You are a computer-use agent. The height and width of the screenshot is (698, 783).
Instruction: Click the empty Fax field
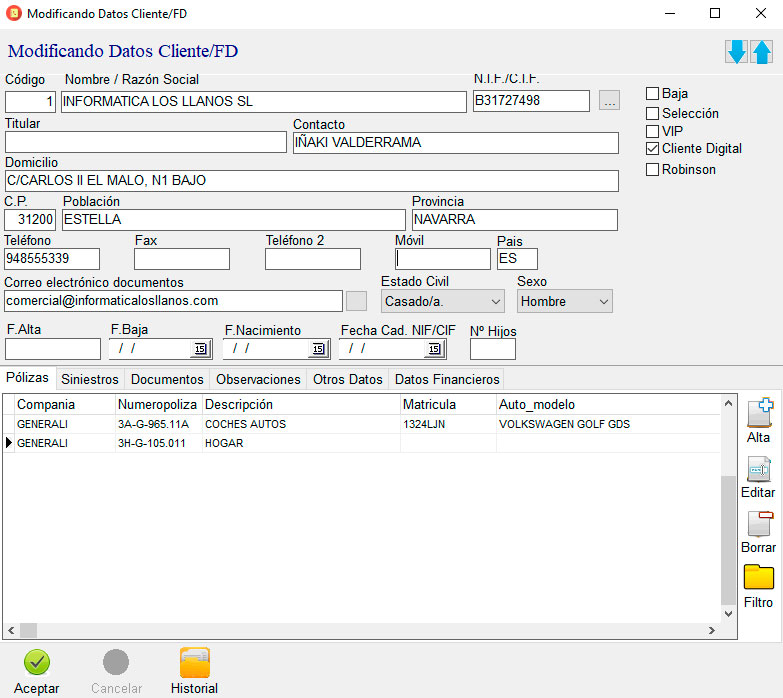(182, 259)
